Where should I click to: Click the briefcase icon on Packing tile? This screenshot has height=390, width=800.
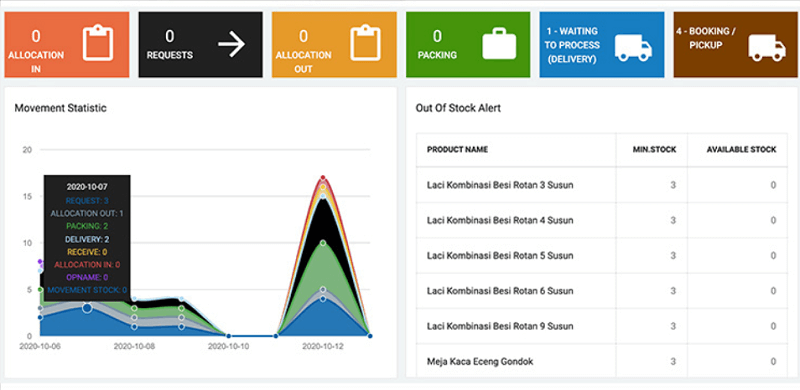(499, 44)
